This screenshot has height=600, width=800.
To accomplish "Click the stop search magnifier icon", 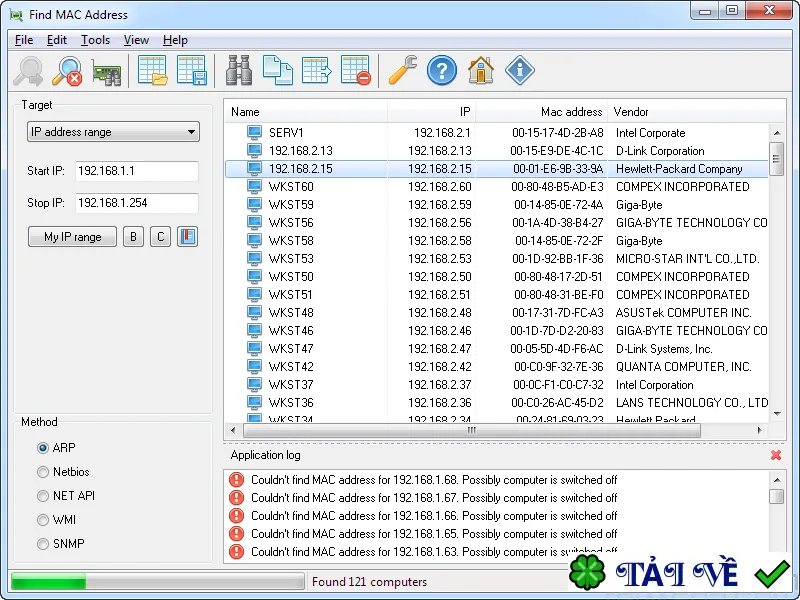I will [67, 71].
